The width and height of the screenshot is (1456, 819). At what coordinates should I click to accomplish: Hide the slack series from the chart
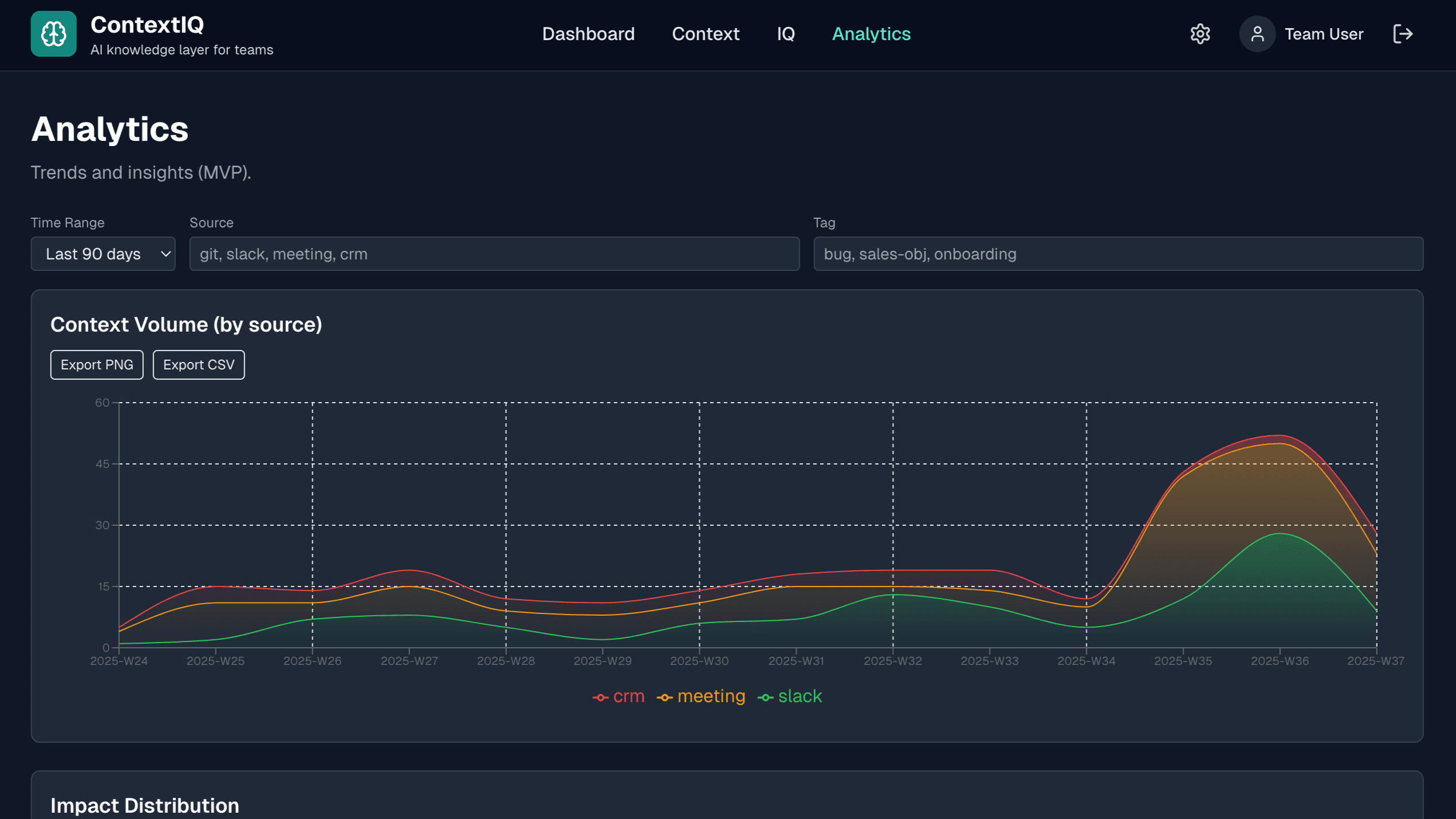[800, 696]
